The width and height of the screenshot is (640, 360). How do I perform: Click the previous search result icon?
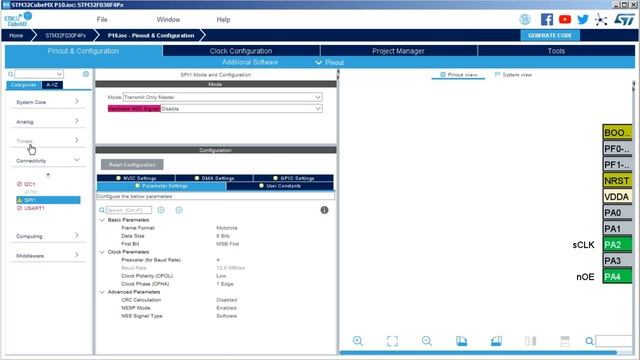161,210
